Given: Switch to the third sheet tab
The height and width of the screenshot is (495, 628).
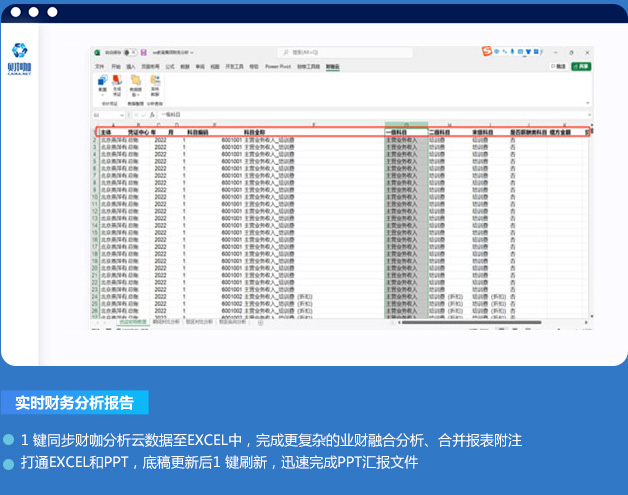Looking at the screenshot, I should tap(199, 322).
